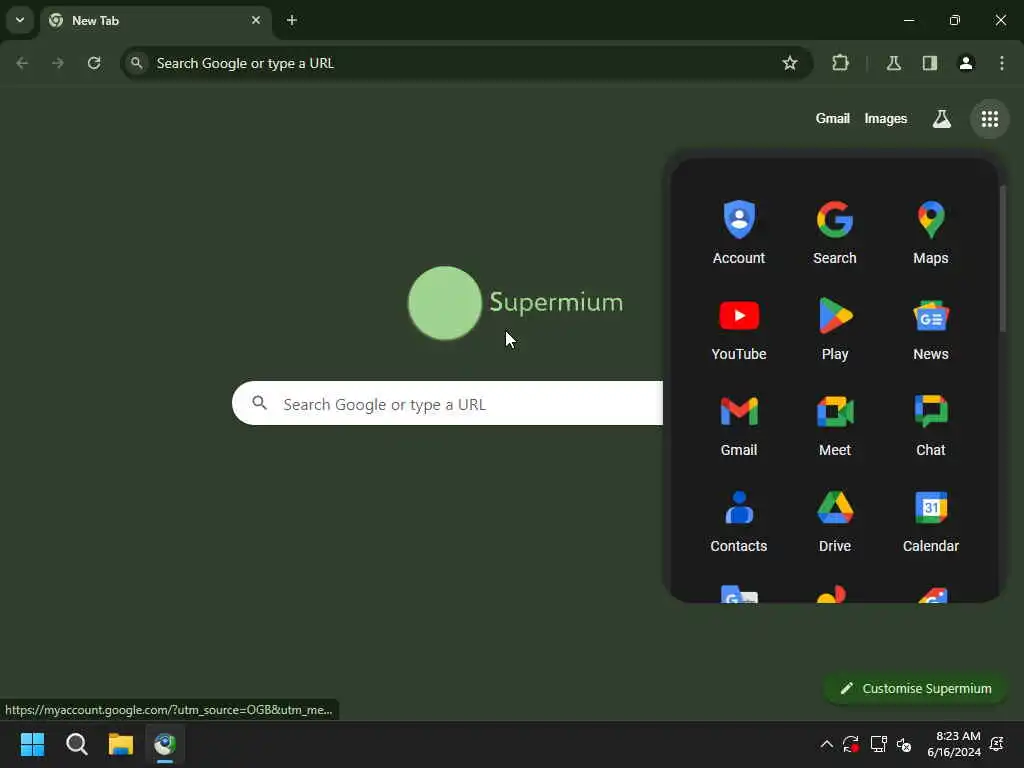Open the Search Labs flask icon on the page
1024x768 pixels.
941,119
